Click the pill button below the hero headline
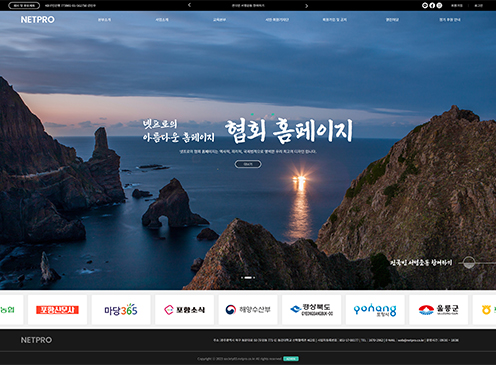Screen dimensions: 496x365 point(248,164)
